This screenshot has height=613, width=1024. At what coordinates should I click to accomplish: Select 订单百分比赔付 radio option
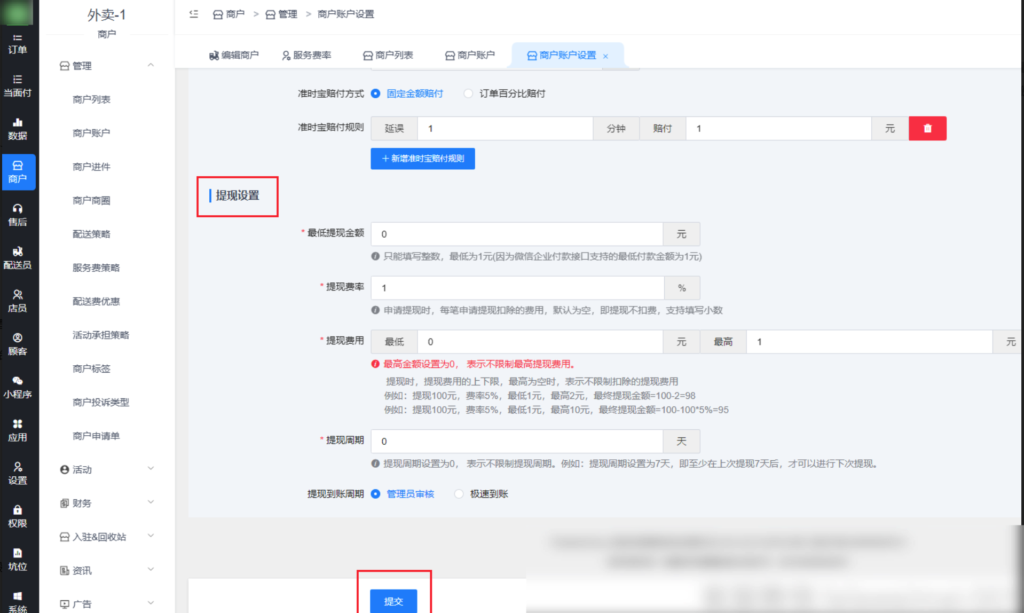click(x=469, y=93)
